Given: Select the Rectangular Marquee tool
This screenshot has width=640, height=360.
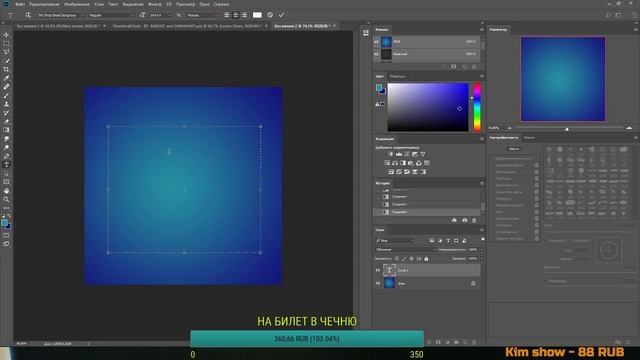Looking at the screenshot, I should [x=6, y=43].
